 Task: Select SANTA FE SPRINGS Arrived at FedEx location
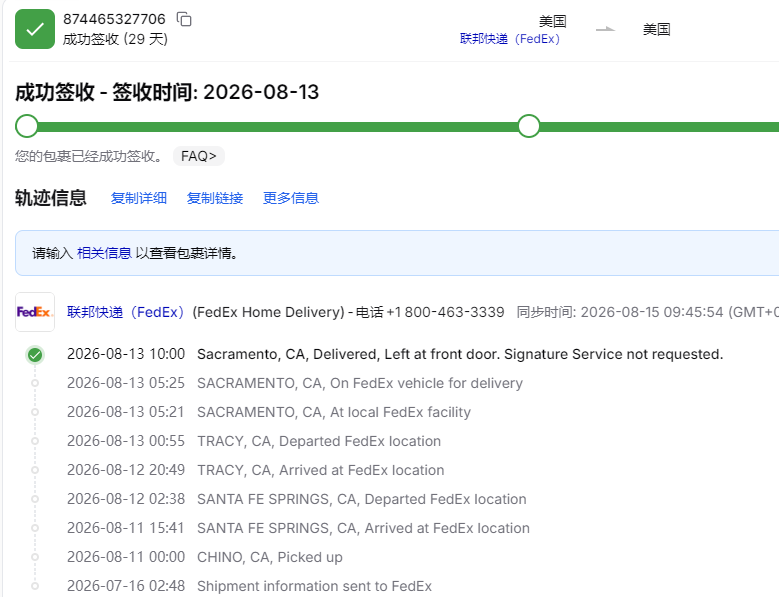pos(363,528)
